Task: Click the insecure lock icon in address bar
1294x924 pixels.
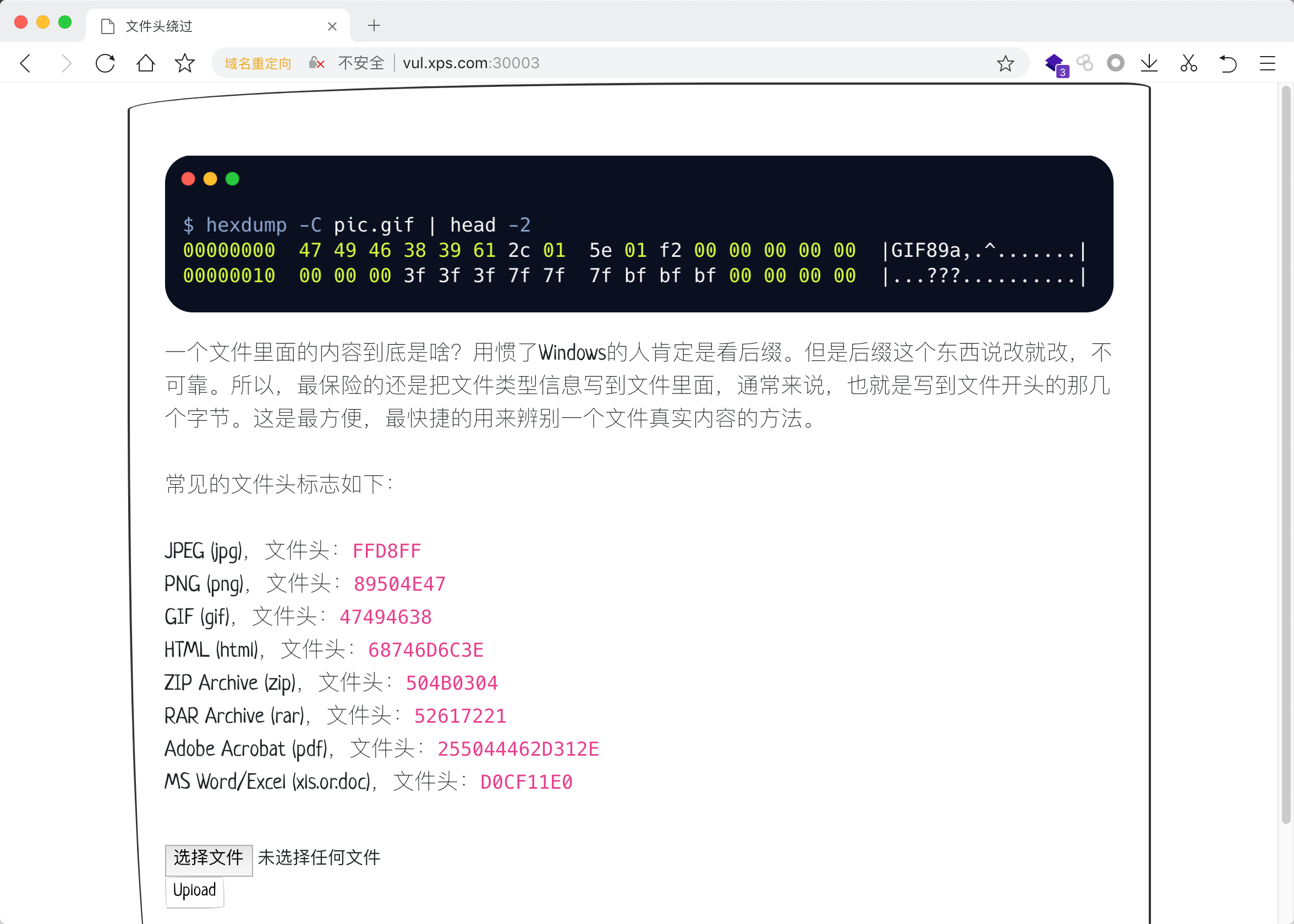Action: 316,63
